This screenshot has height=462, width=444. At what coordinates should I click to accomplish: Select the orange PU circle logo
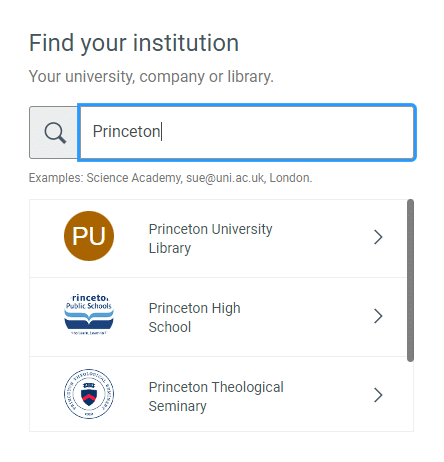[89, 236]
